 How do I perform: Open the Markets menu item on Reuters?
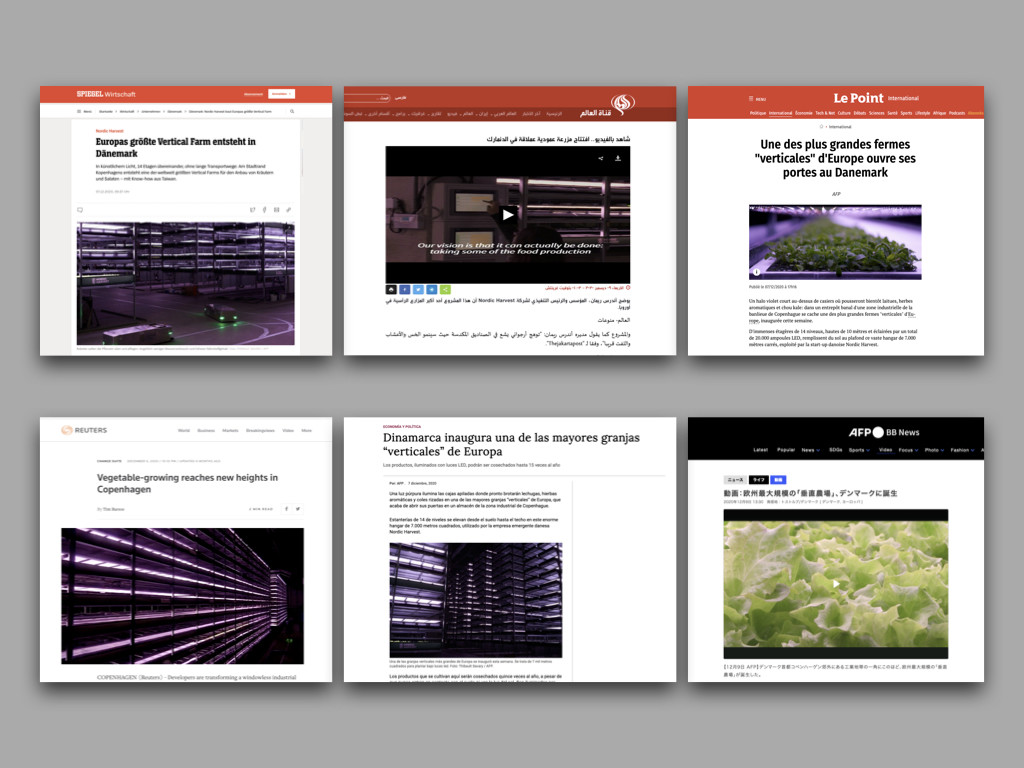[232, 430]
